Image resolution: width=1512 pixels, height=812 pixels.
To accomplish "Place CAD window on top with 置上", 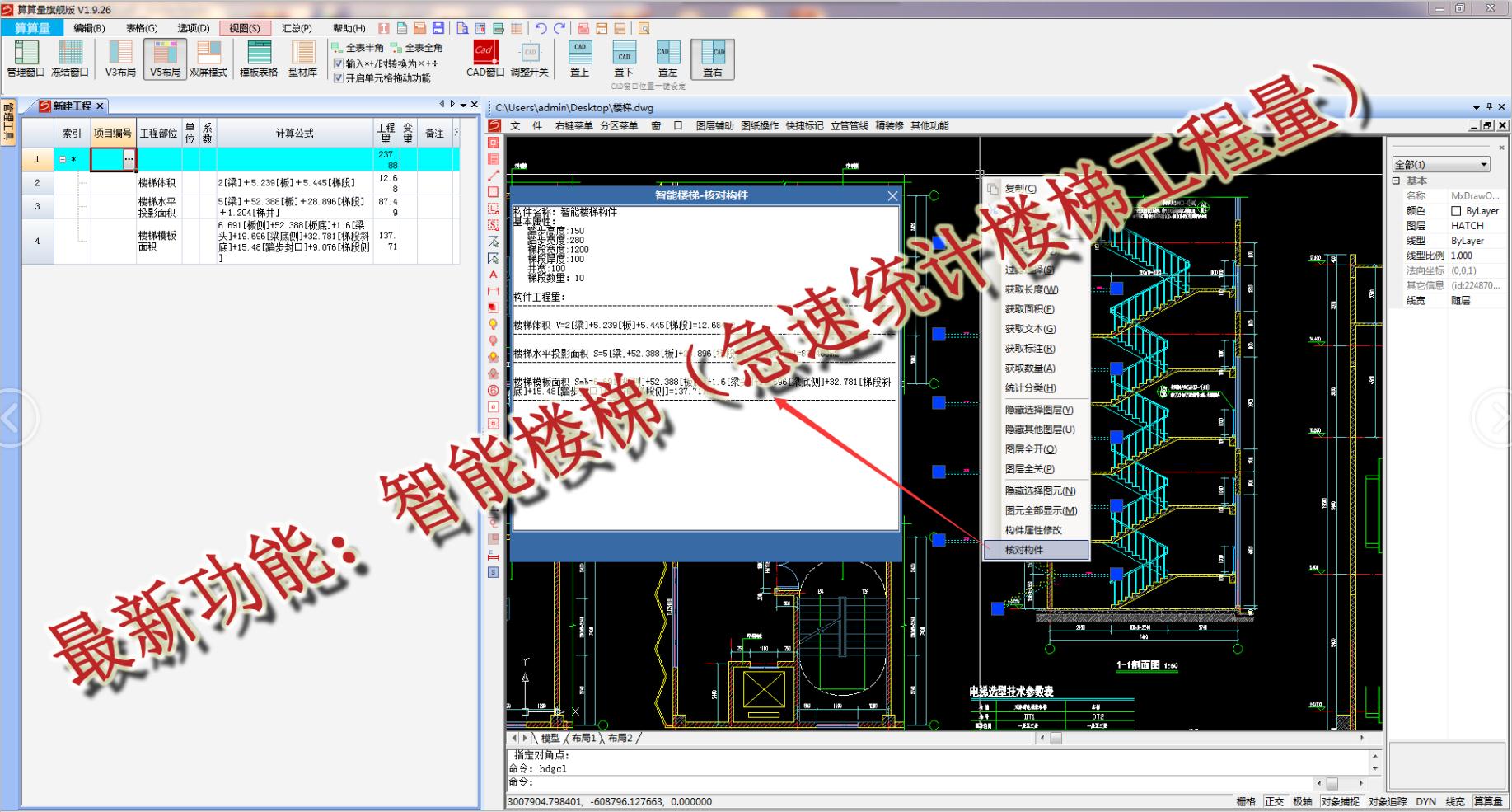I will pyautogui.click(x=580, y=59).
